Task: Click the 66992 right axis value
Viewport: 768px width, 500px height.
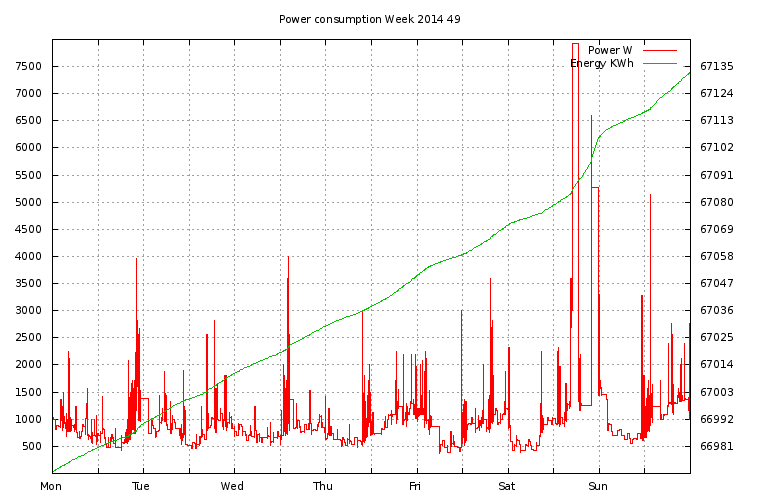Action: coord(717,419)
